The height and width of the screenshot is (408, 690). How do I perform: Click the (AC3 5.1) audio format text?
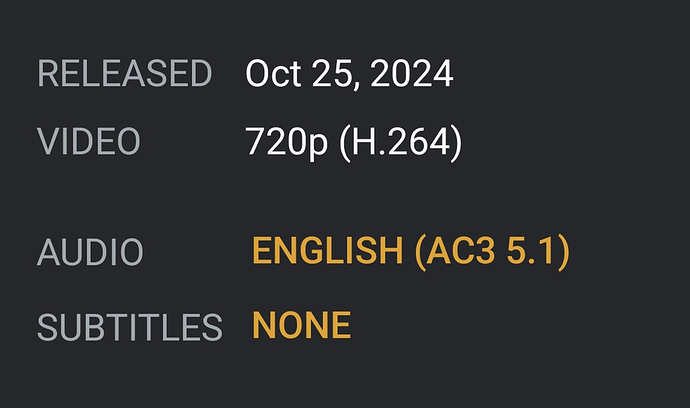point(491,251)
